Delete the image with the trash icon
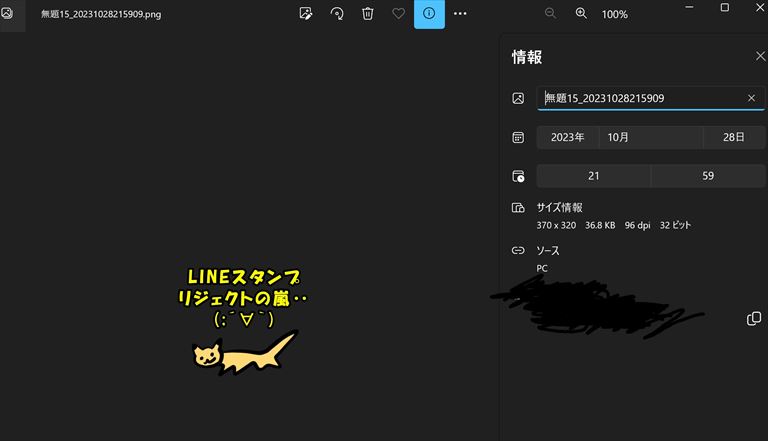Viewport: 768px width, 441px height. coord(368,14)
